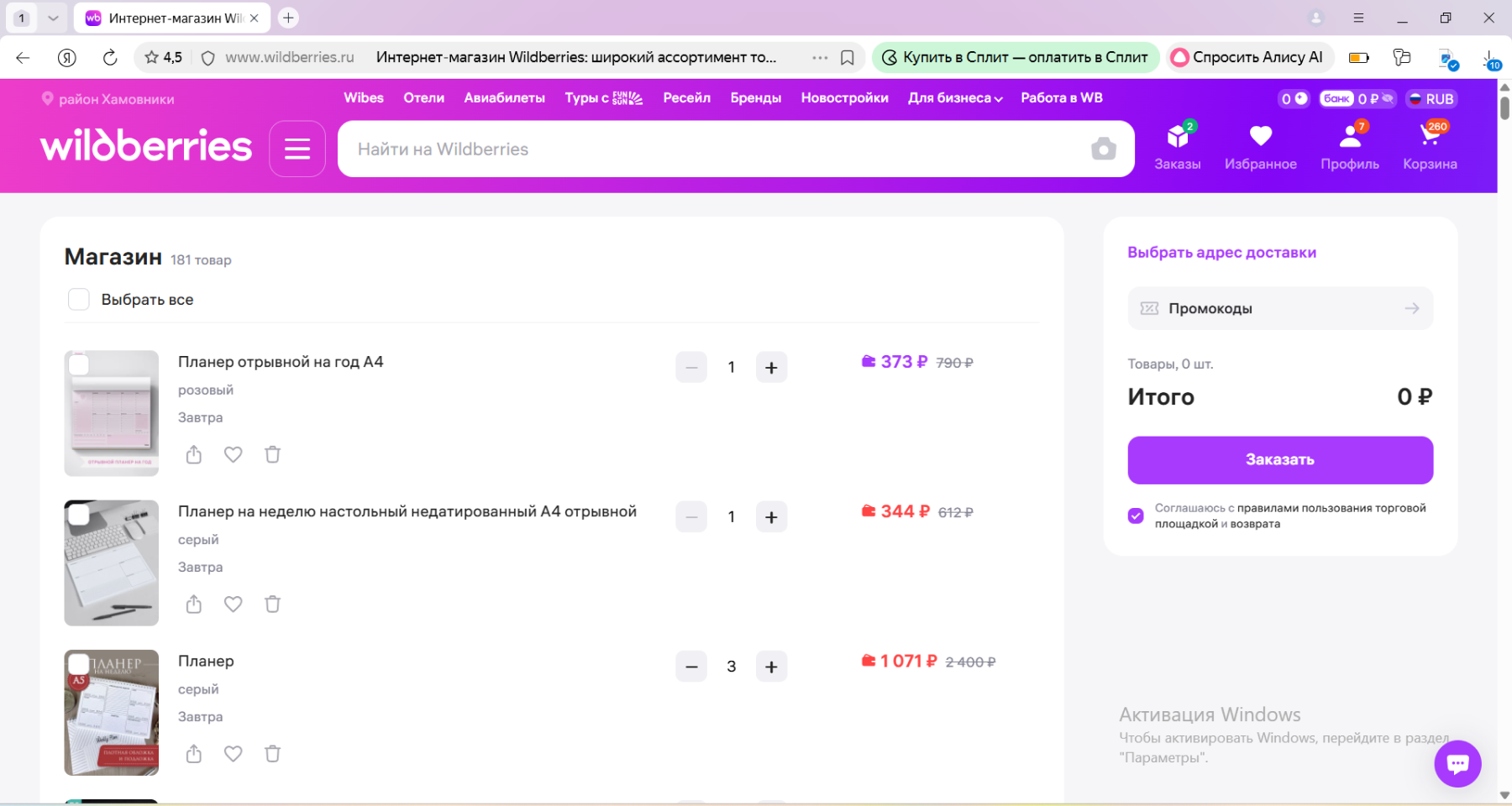Open the Заказы orders box icon
The width and height of the screenshot is (1512, 806).
1177,136
